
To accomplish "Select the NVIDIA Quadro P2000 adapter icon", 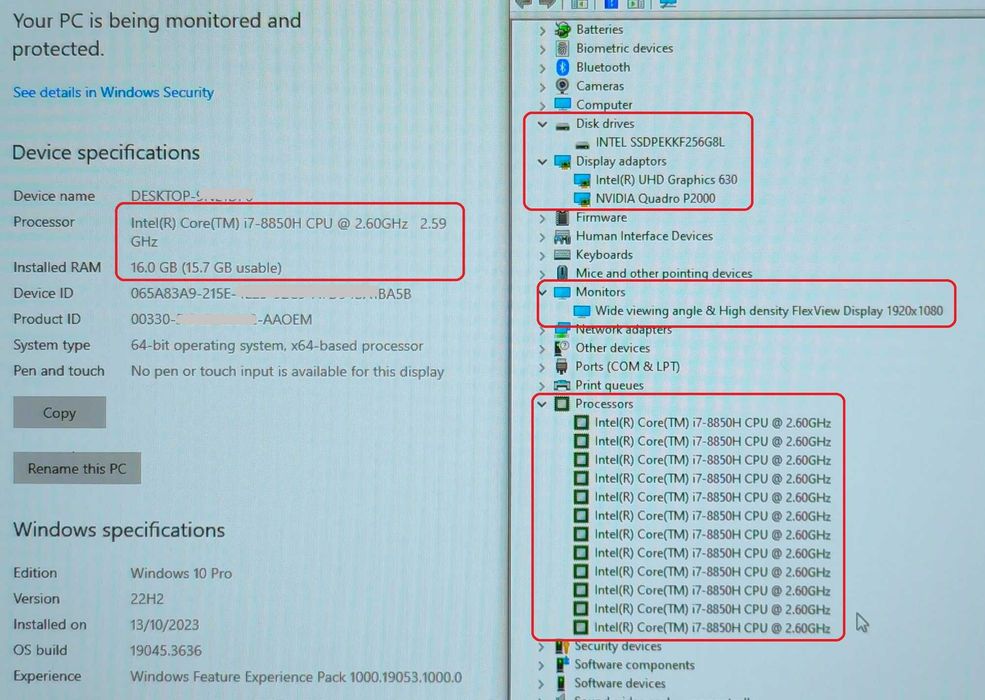I will click(582, 199).
